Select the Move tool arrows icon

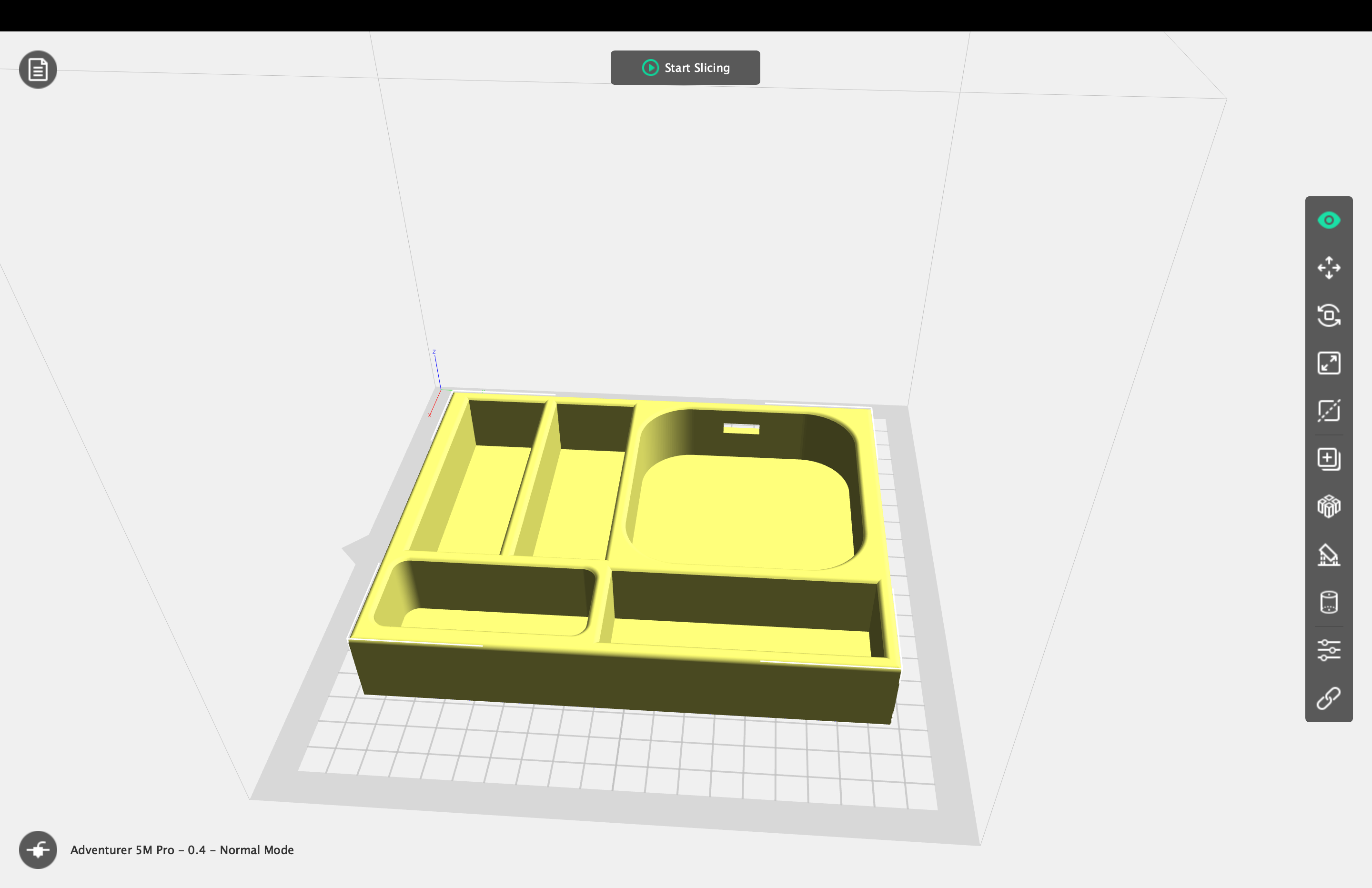[1329, 268]
